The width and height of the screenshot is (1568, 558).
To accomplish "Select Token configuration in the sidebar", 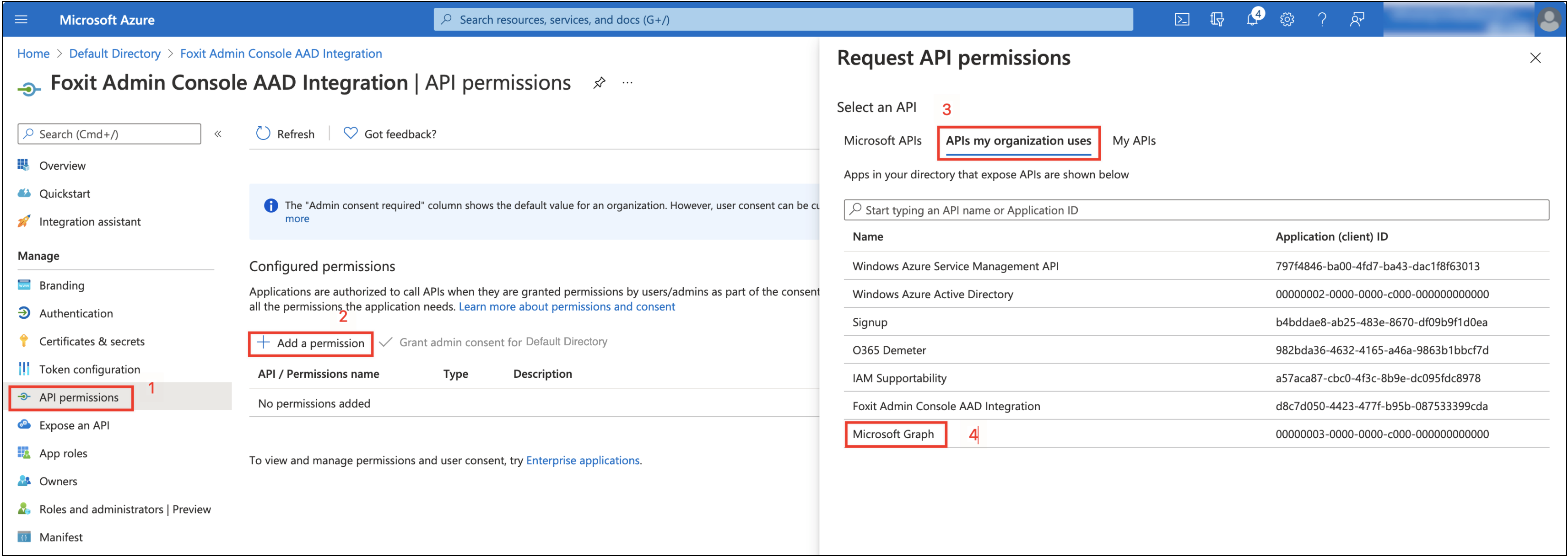I will [x=90, y=369].
